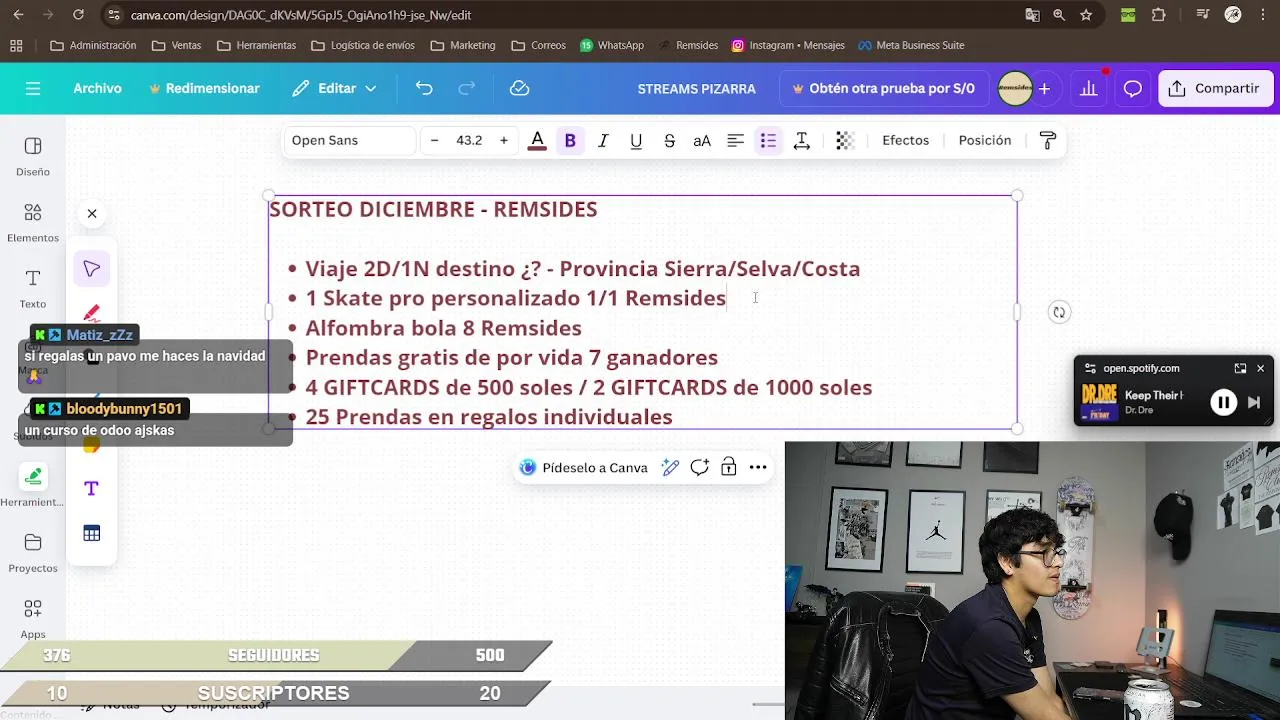Screen dimensions: 1280x720
Task: Lock the selected text element
Action: pos(729,467)
